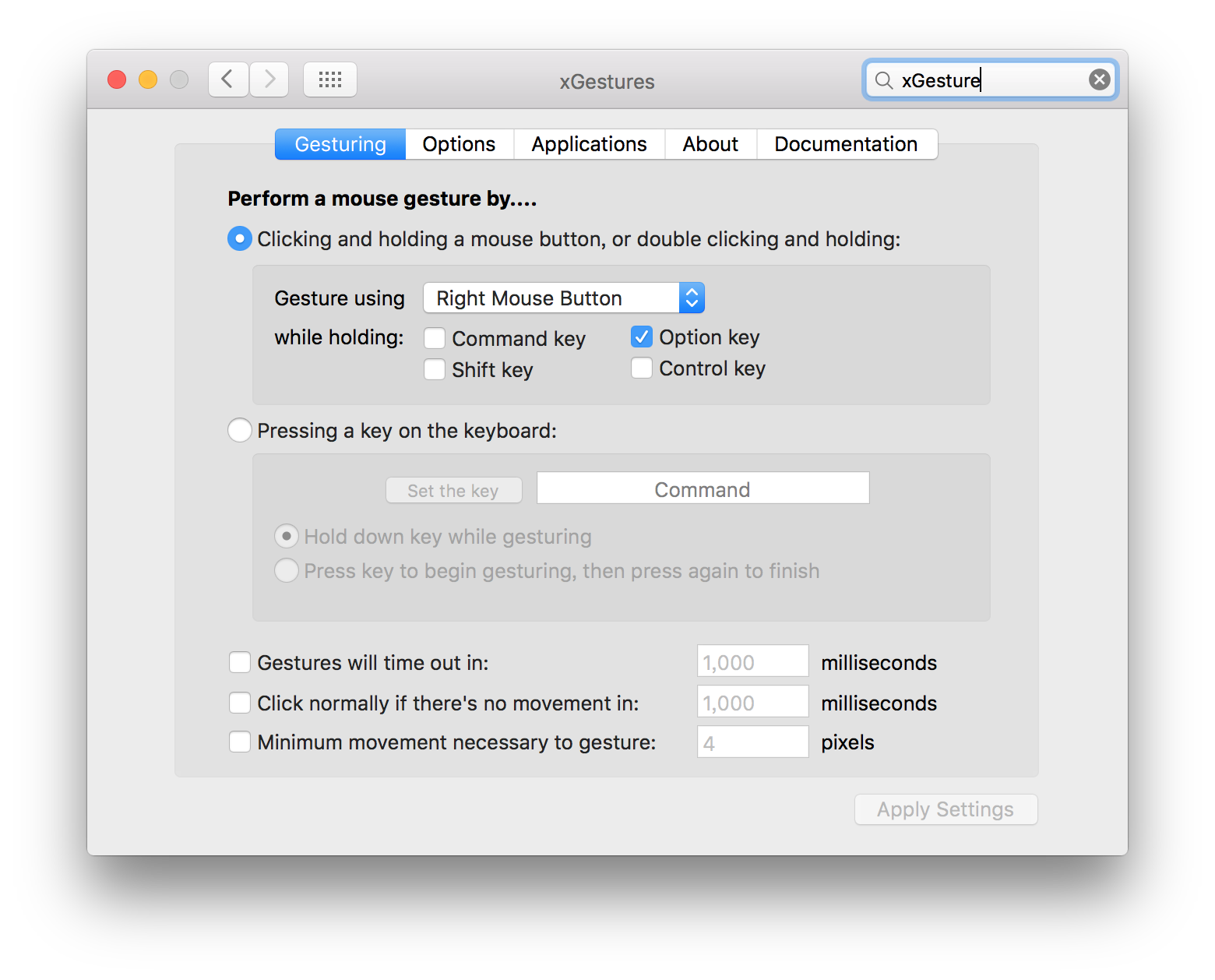Select Press key to begin gesturing option
This screenshot has height=980, width=1215.
click(287, 570)
